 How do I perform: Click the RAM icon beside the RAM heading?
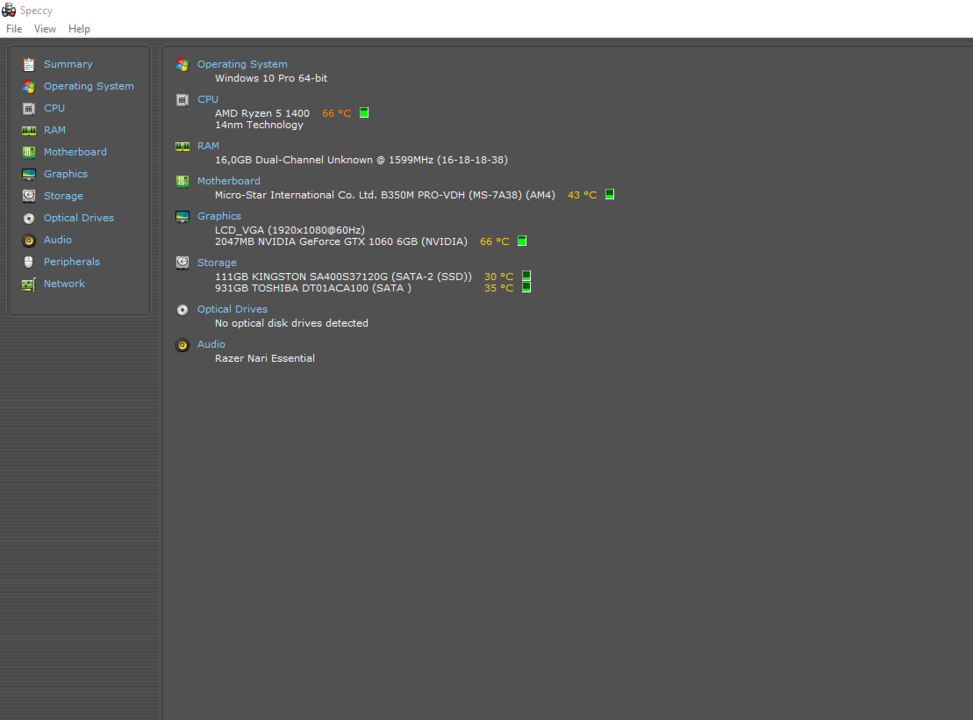click(x=182, y=146)
